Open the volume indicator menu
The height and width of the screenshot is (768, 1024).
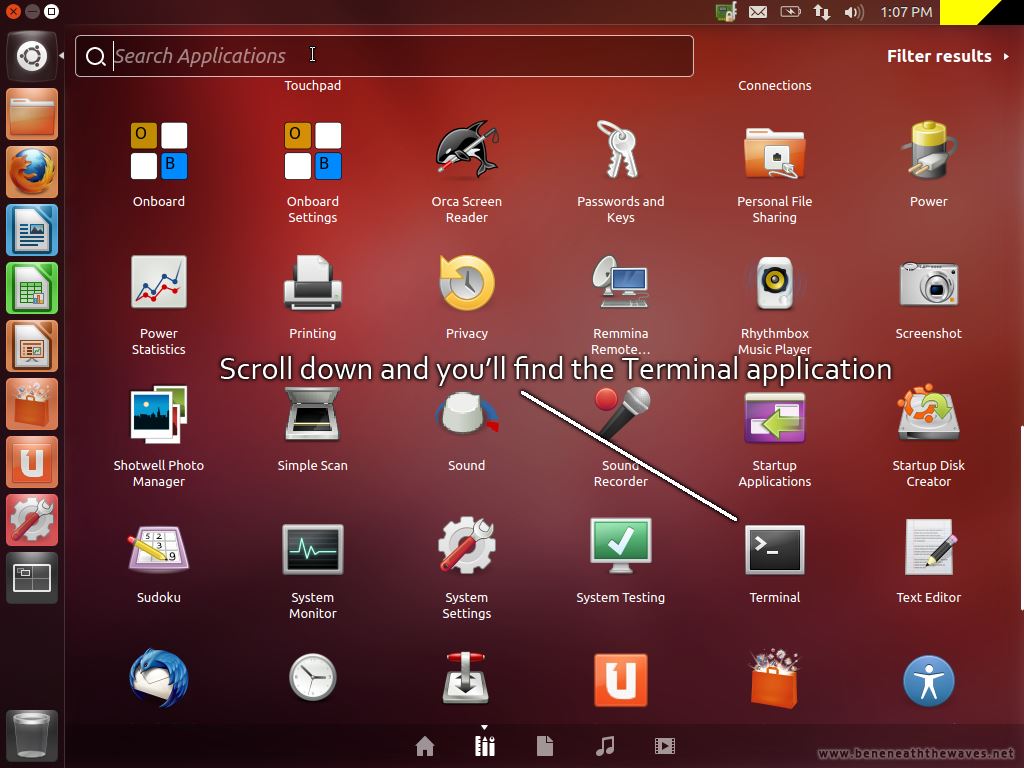pos(854,12)
